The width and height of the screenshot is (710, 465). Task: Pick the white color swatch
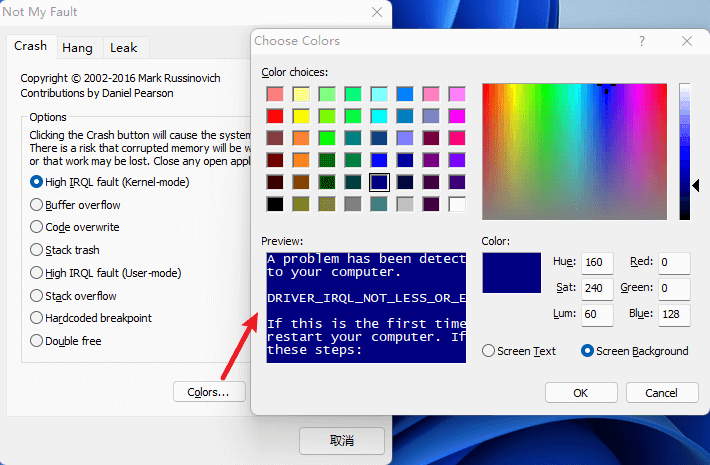457,204
